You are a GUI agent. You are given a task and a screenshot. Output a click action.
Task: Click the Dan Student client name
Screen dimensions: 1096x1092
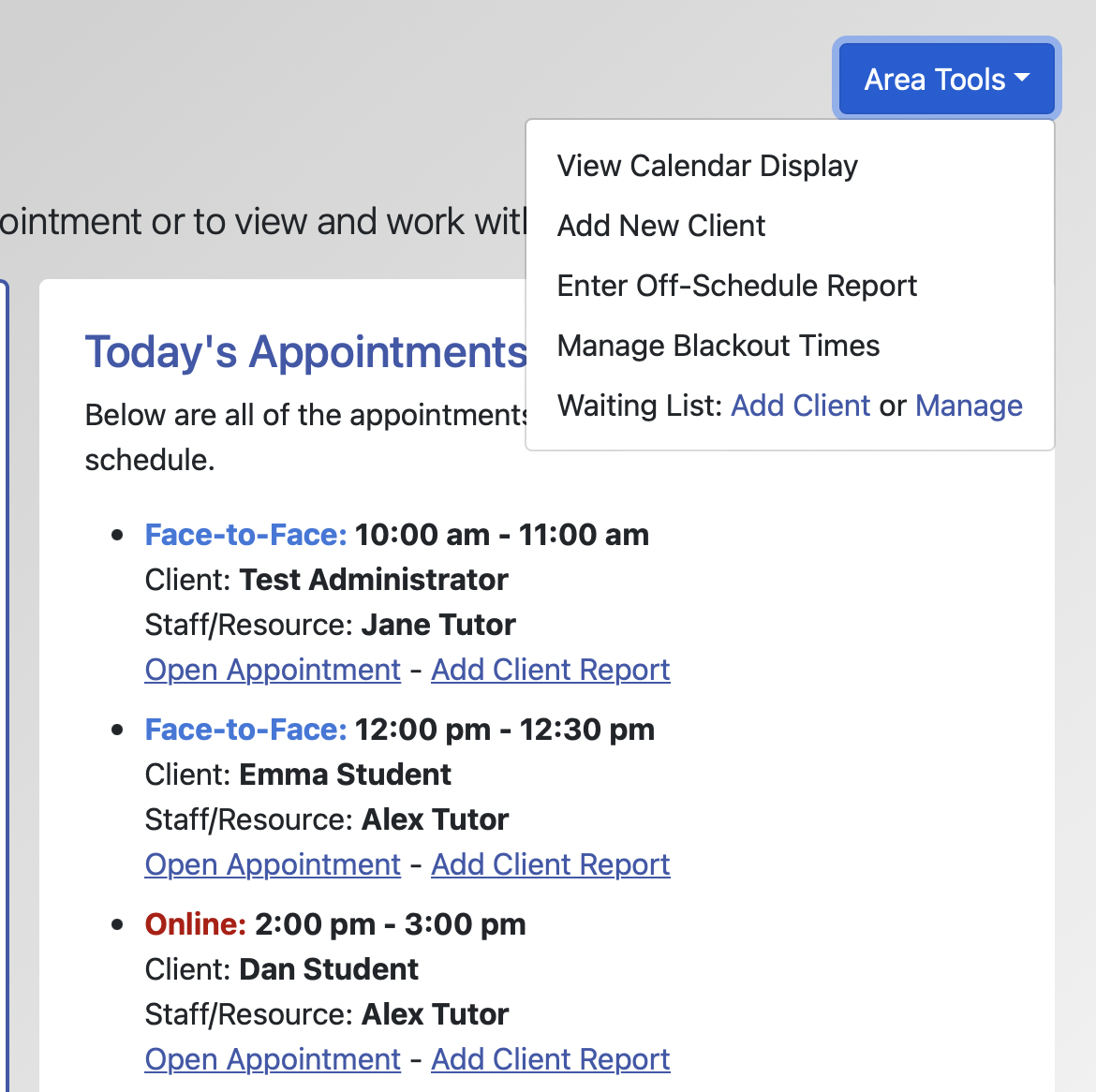tap(329, 969)
